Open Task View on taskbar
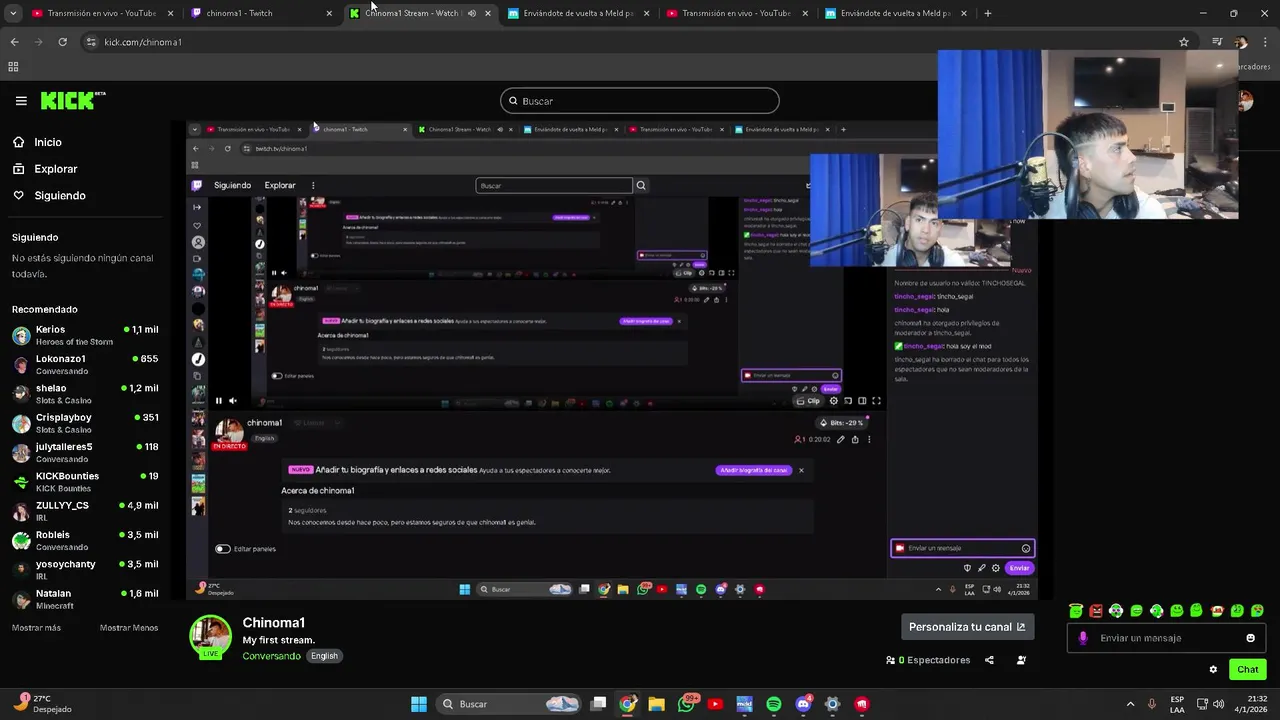The image size is (1280, 720). point(598,704)
